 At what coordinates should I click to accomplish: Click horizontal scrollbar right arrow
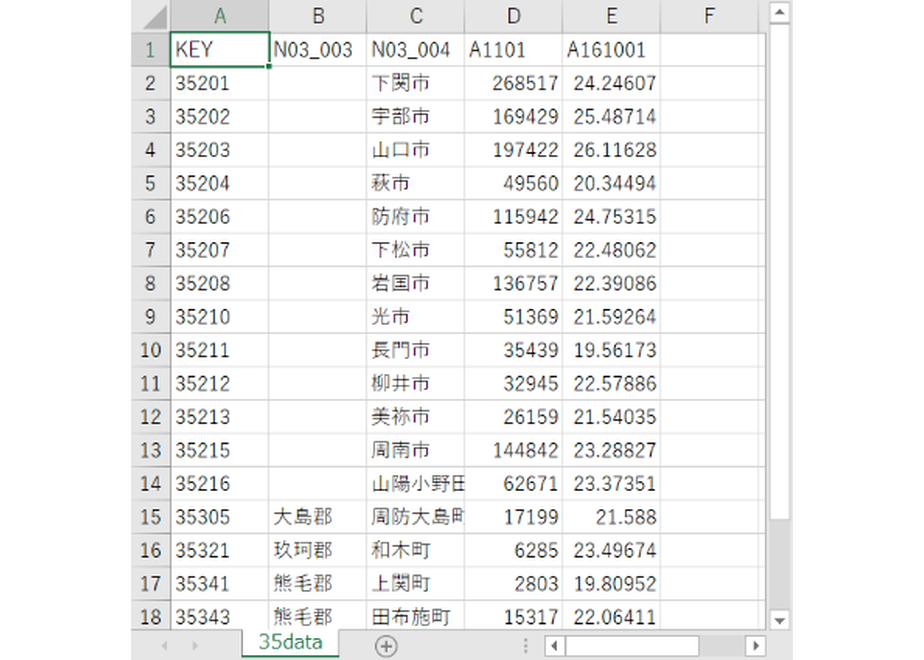click(x=755, y=646)
